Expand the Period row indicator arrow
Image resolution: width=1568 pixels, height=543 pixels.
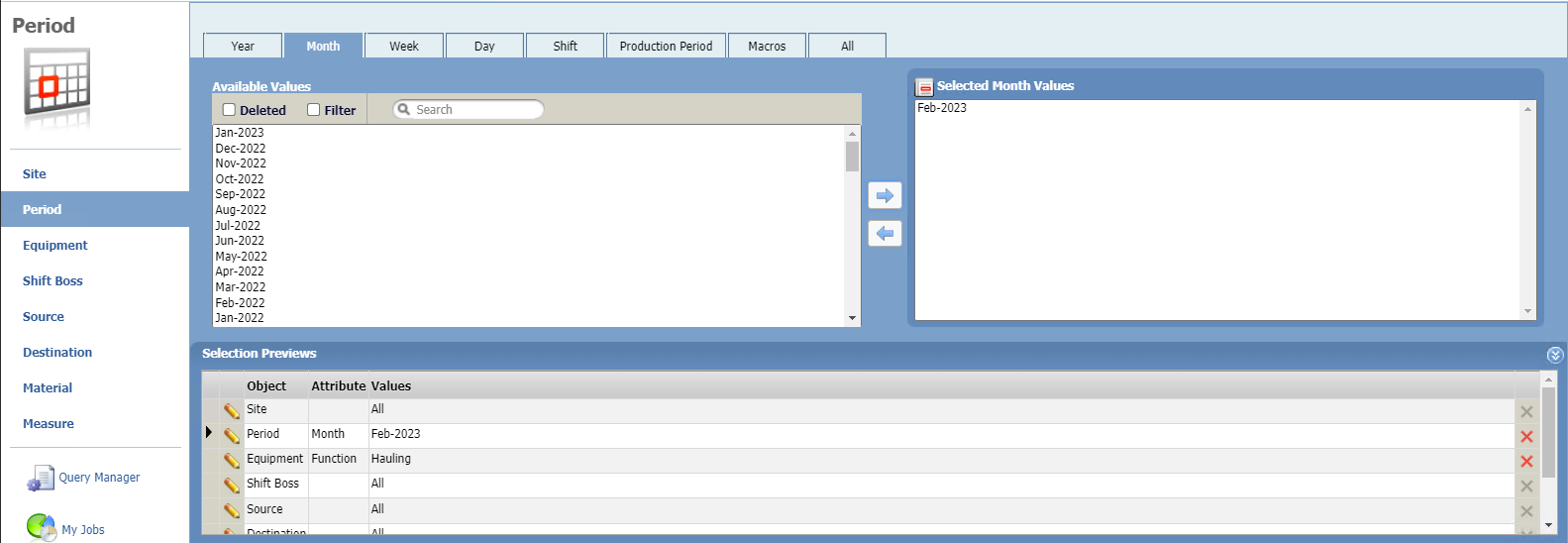[209, 433]
